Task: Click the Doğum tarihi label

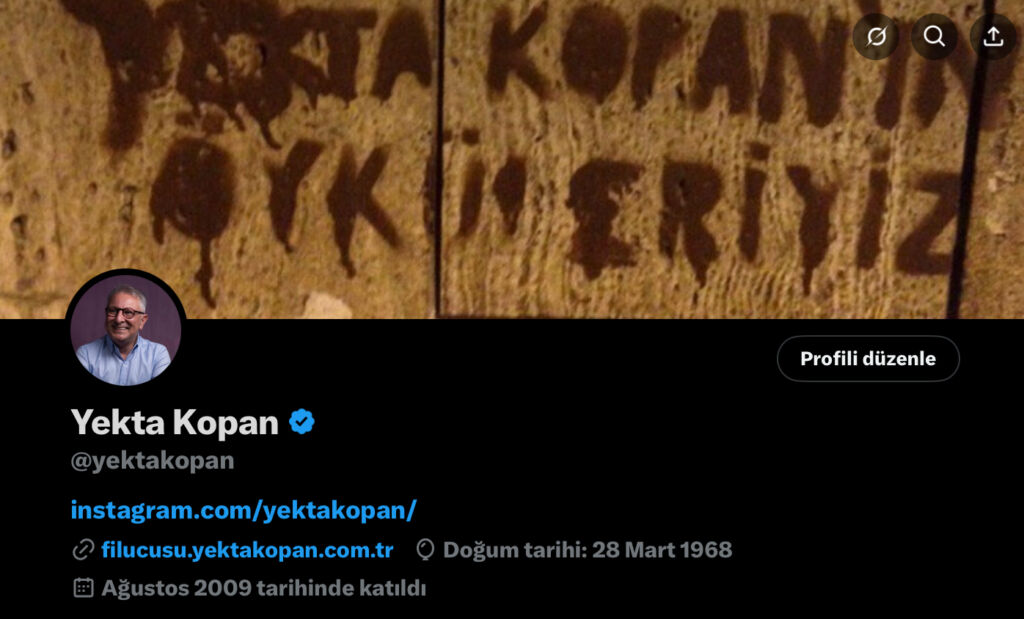Action: [515, 550]
